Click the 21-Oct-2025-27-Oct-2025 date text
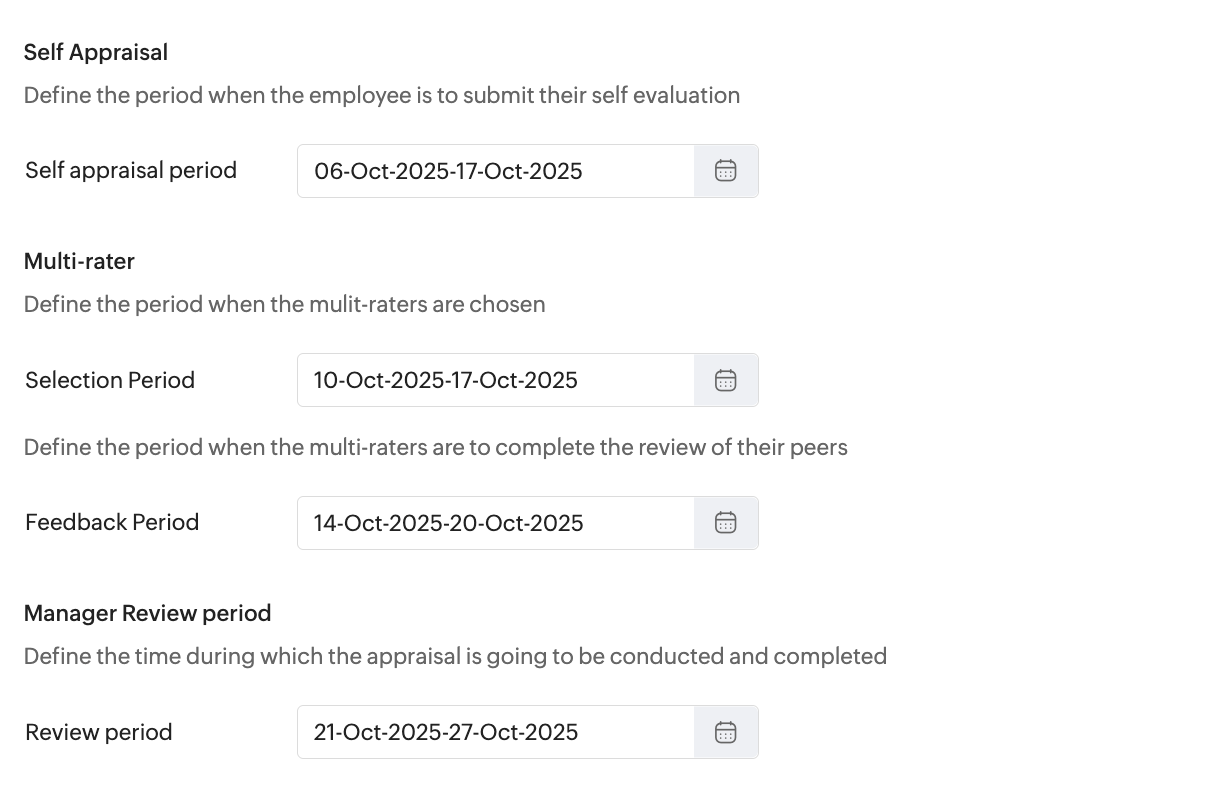The height and width of the screenshot is (804, 1206). tap(446, 732)
